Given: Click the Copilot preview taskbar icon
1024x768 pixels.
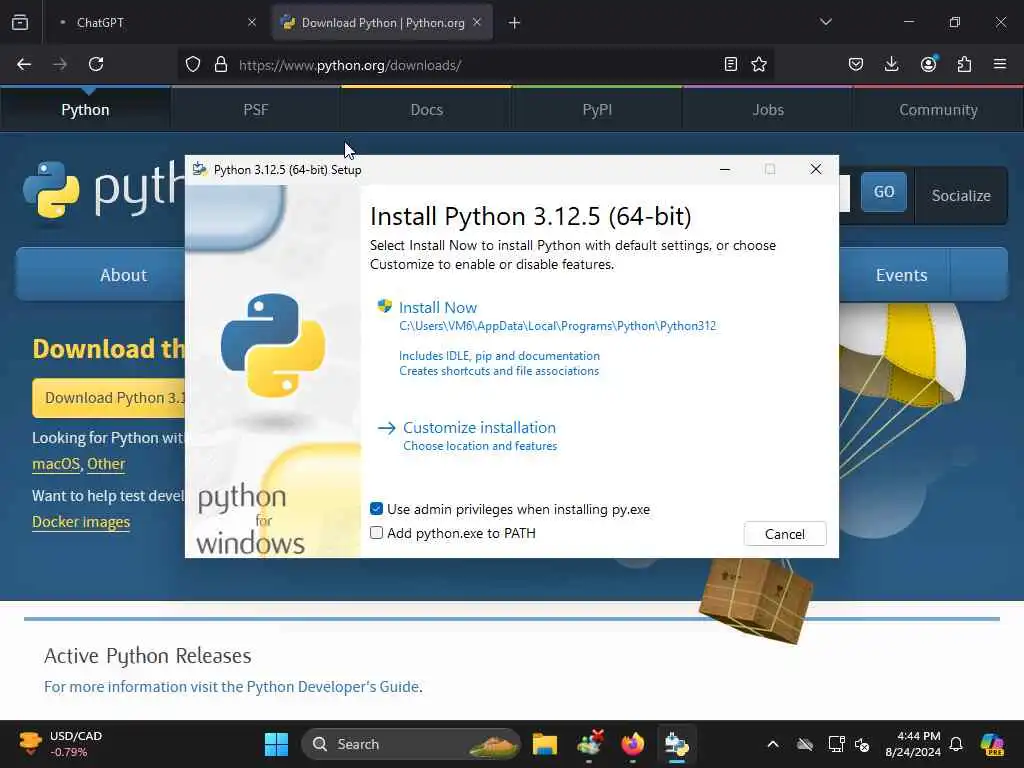Looking at the screenshot, I should click(x=992, y=744).
